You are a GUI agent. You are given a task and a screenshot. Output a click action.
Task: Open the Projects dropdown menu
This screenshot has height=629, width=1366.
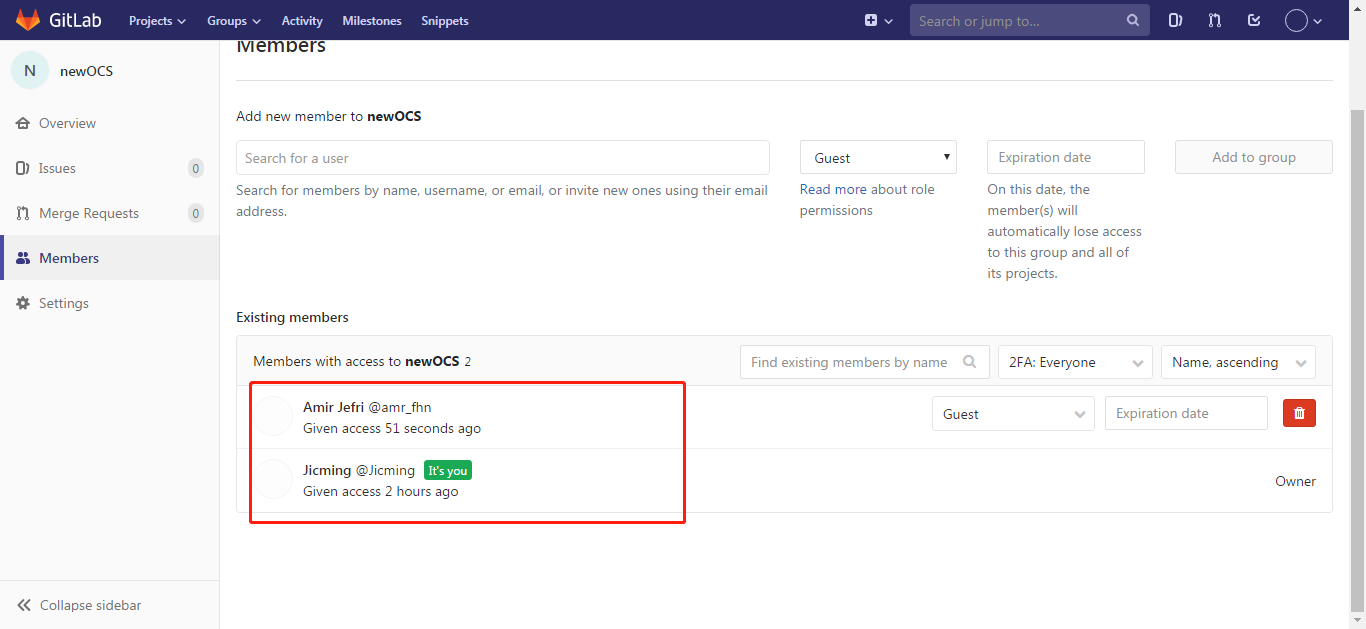[x=157, y=20]
